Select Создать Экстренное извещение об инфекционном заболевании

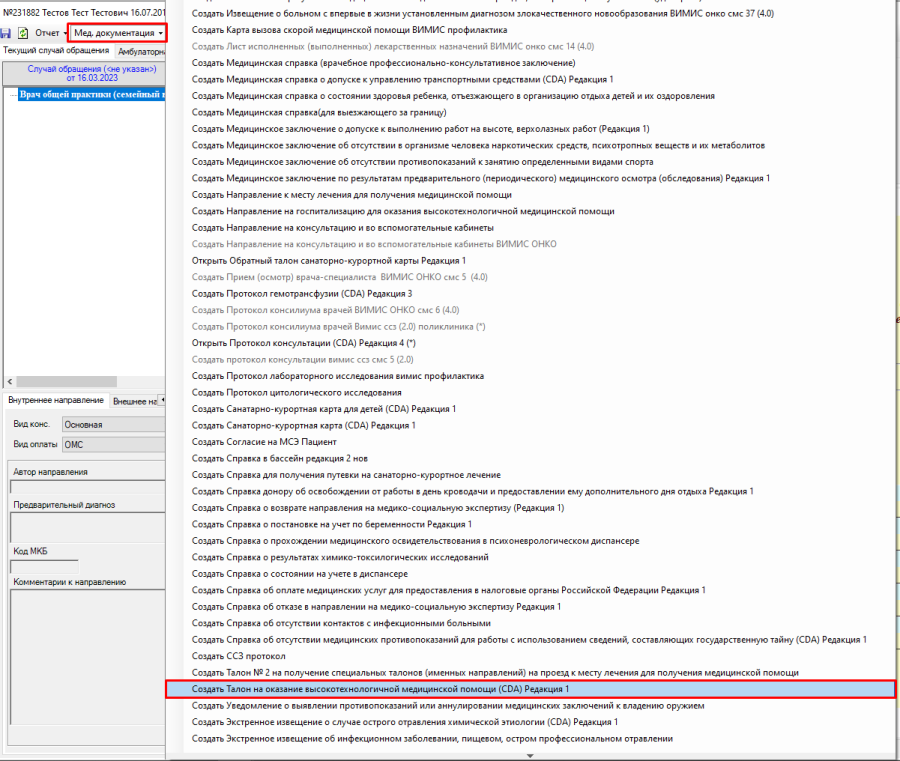432,739
